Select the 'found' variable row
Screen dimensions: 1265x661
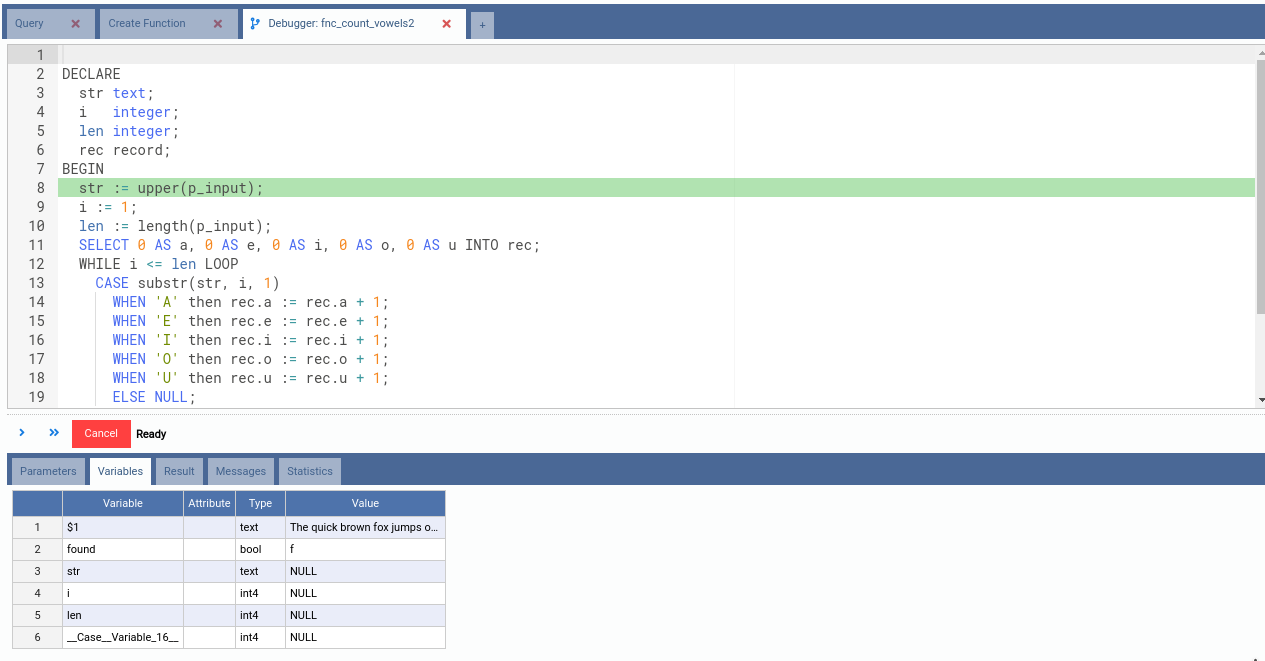tap(122, 549)
